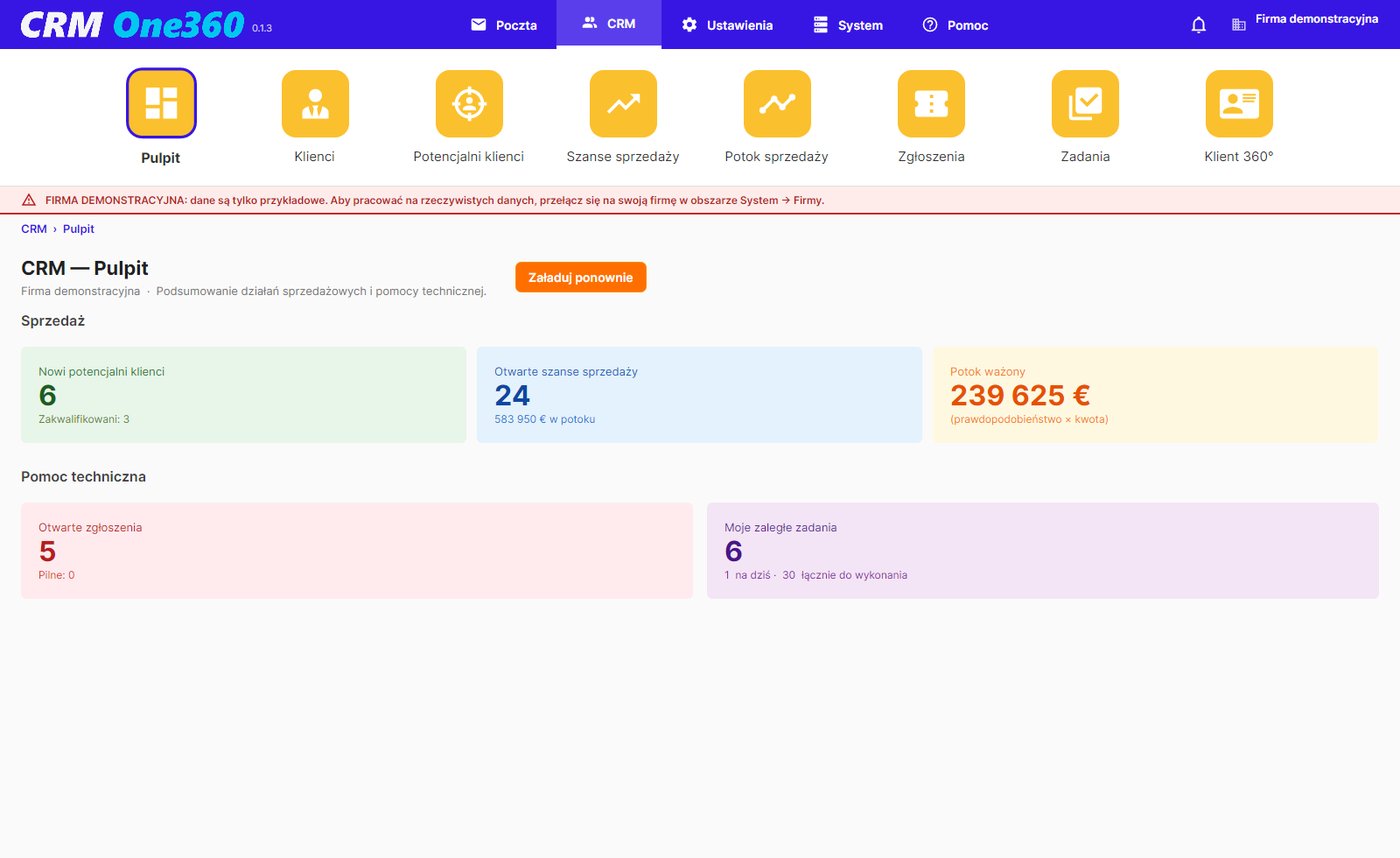Open the System menu
The width and height of the screenshot is (1400, 858).
point(848,25)
